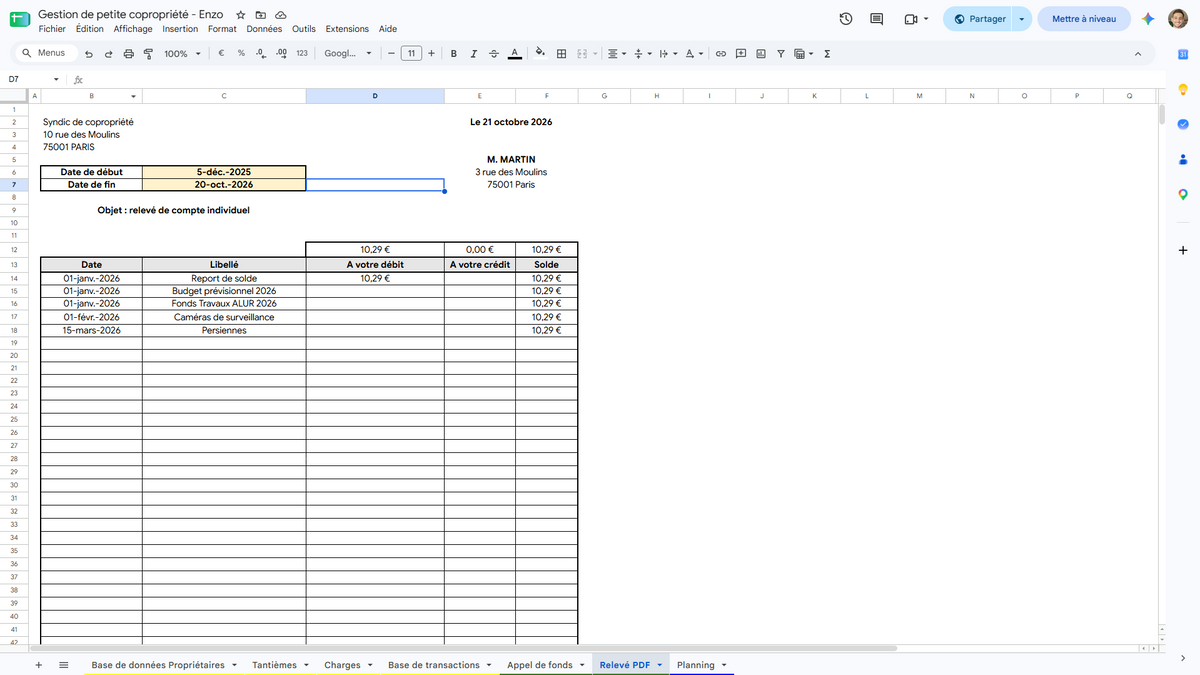Switch to the Appel de fonds tab
1200x675 pixels.
(x=540, y=665)
